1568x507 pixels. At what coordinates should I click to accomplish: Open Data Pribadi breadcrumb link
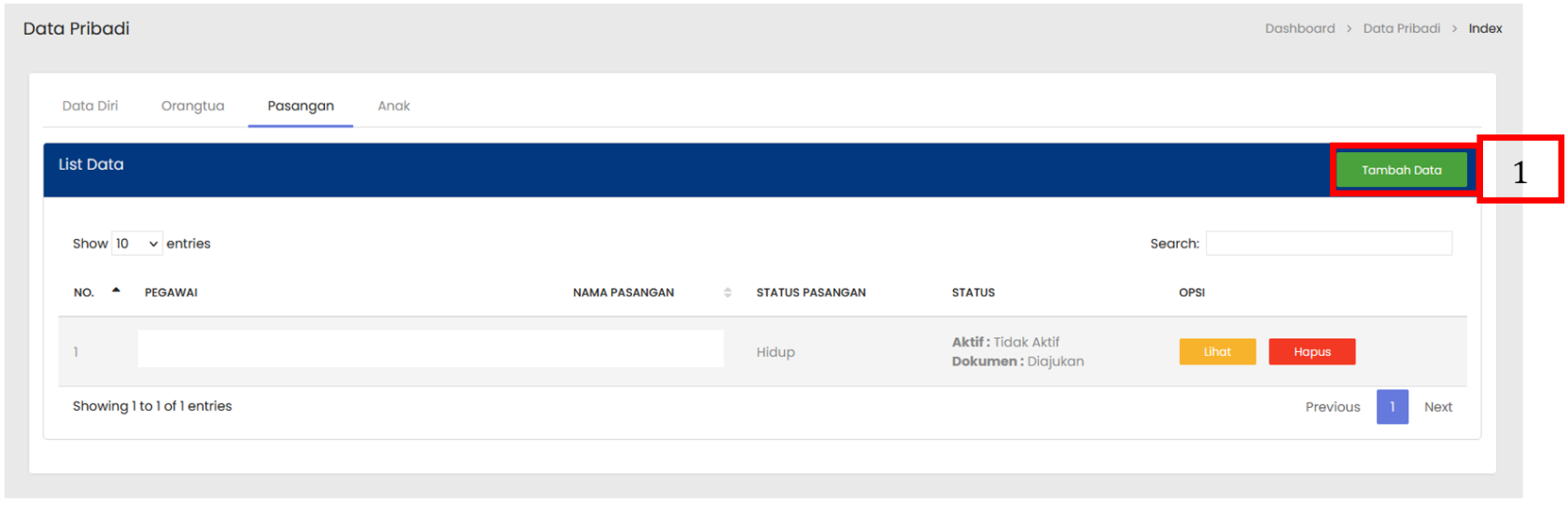click(x=1401, y=29)
